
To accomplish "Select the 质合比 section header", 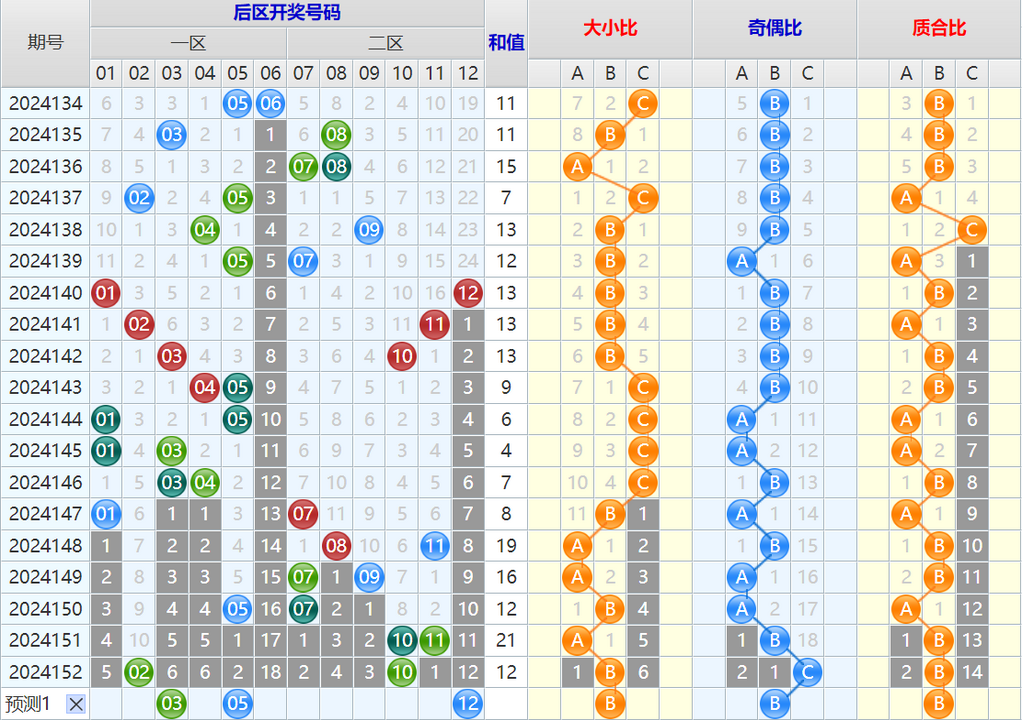I will (939, 29).
